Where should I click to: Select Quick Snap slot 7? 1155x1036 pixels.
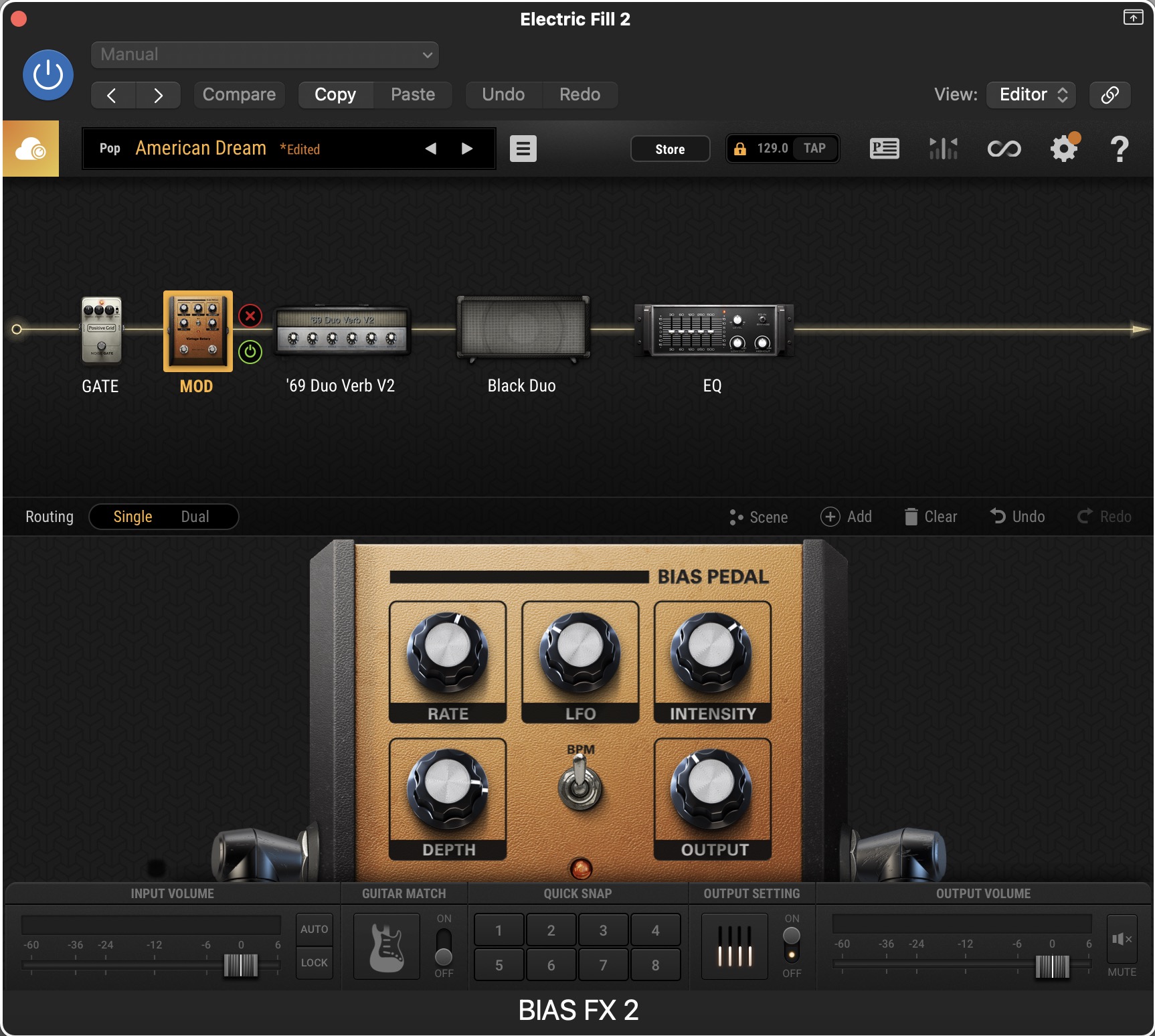[604, 965]
